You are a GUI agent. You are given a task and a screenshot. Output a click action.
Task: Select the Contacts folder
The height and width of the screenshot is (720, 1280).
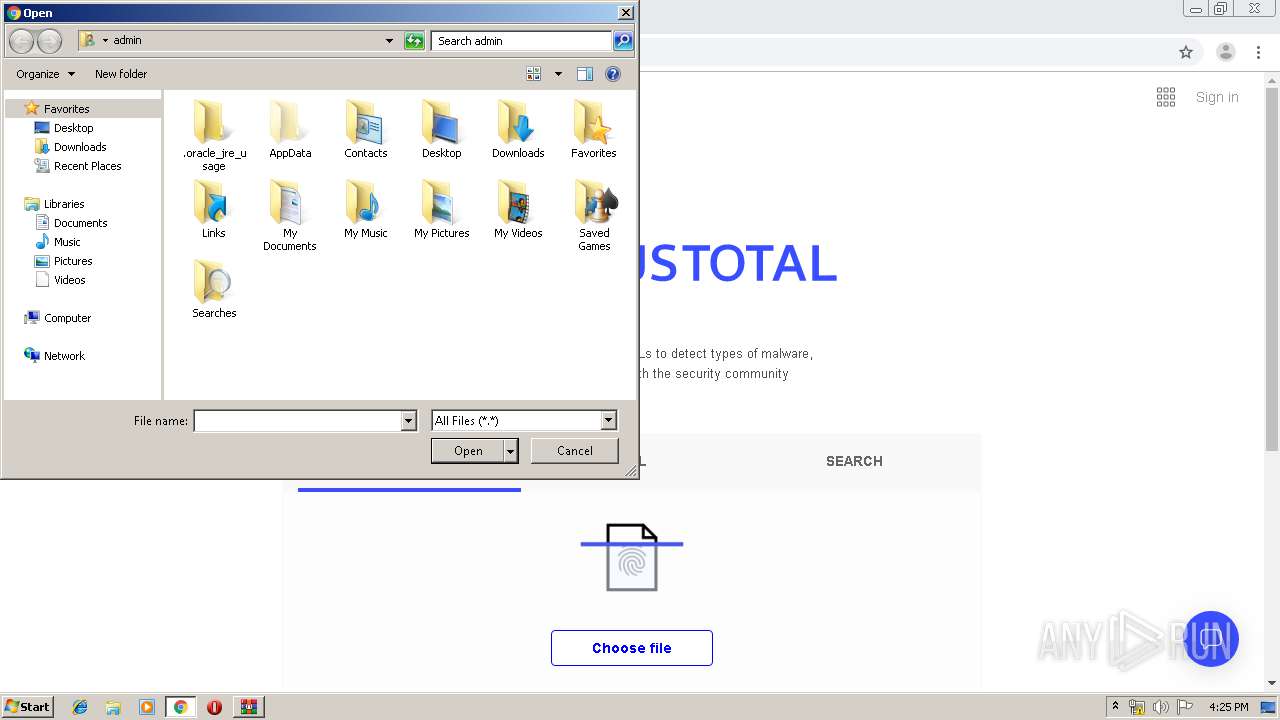pos(366,130)
